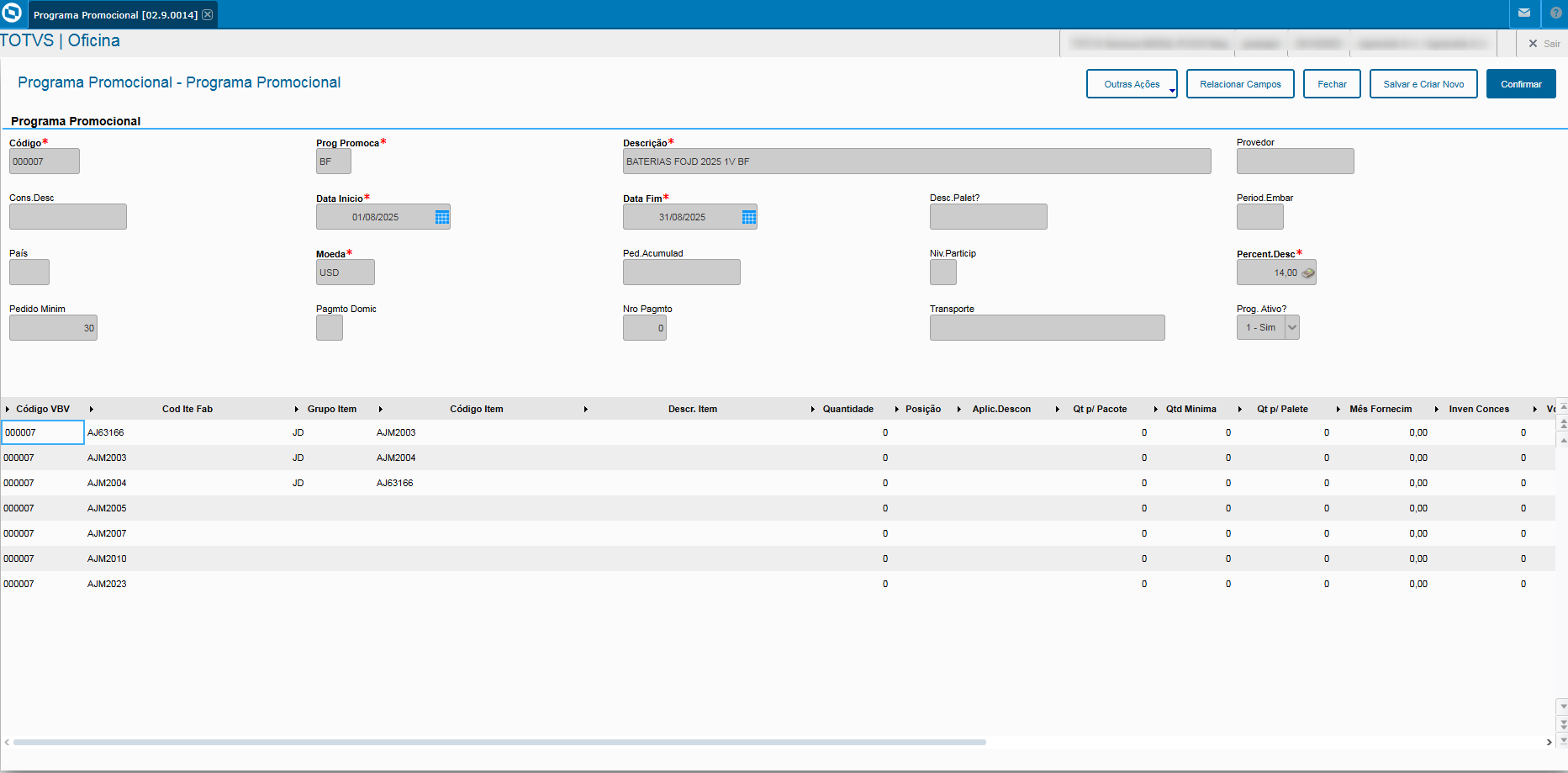Screen dimensions: 1568x773
Task: Click the Desc.Palet? field
Action: [989, 217]
